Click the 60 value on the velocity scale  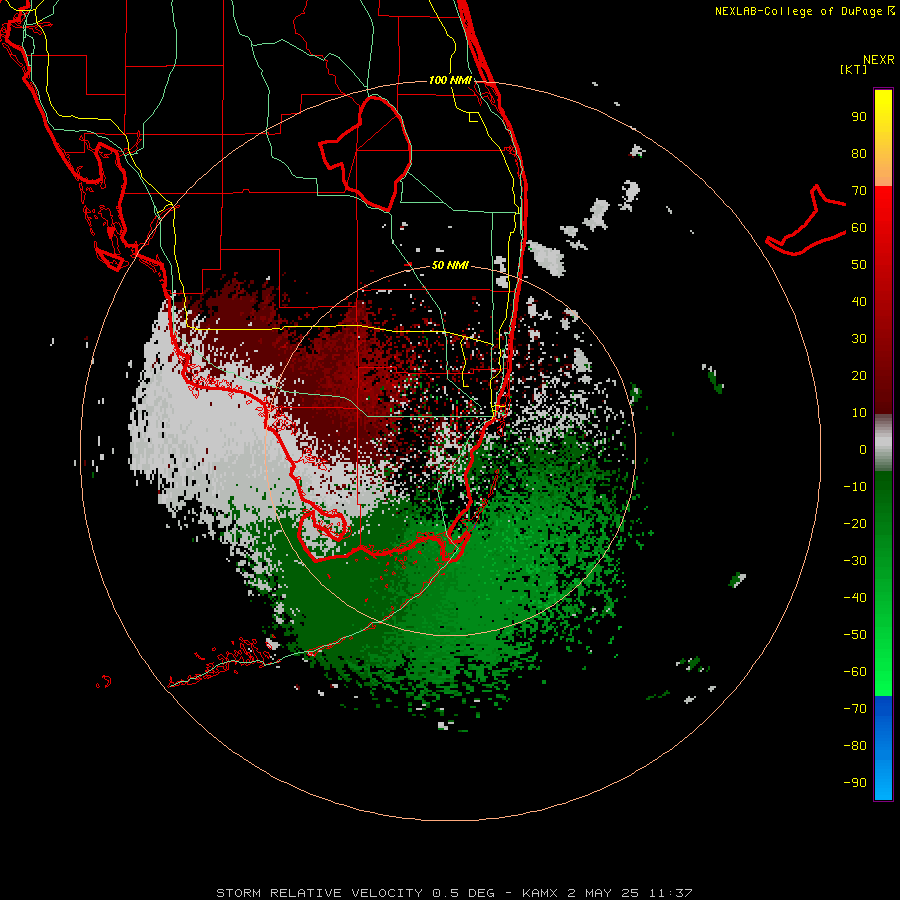[x=859, y=227]
